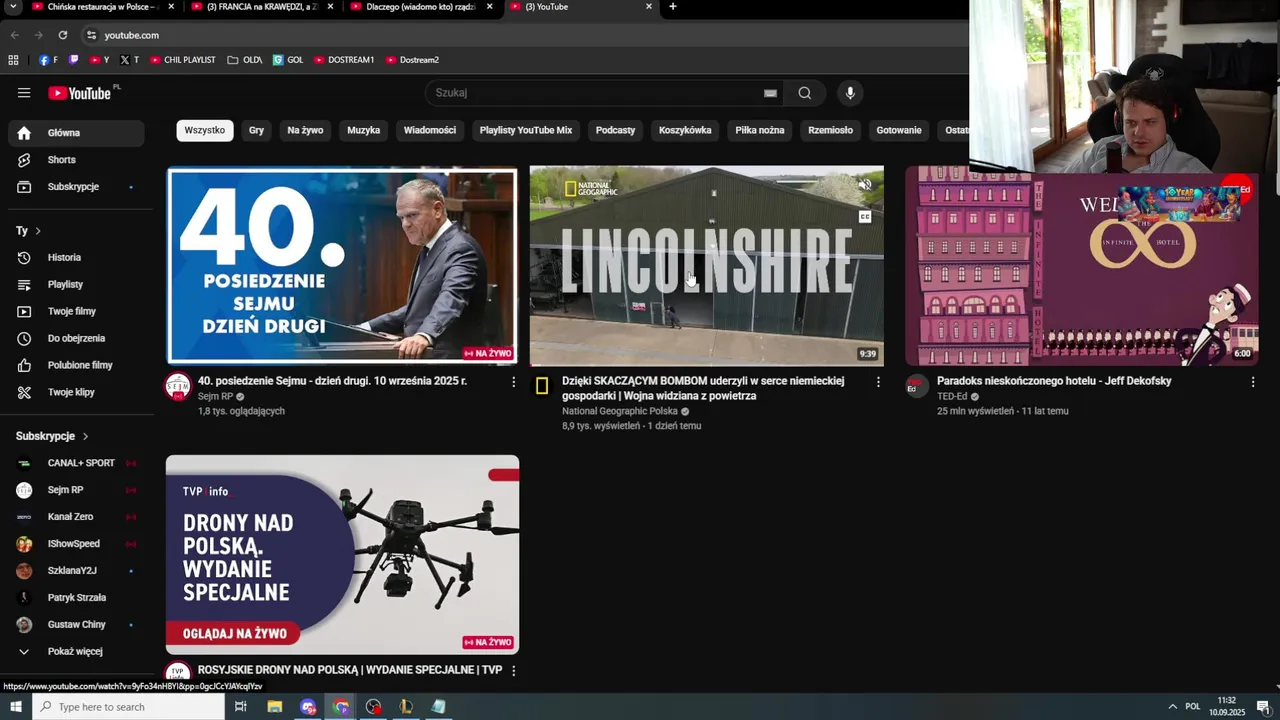Image resolution: width=1280 pixels, height=720 pixels.
Task: Expand subscriptions with Pokaż więcej
Action: point(77,652)
